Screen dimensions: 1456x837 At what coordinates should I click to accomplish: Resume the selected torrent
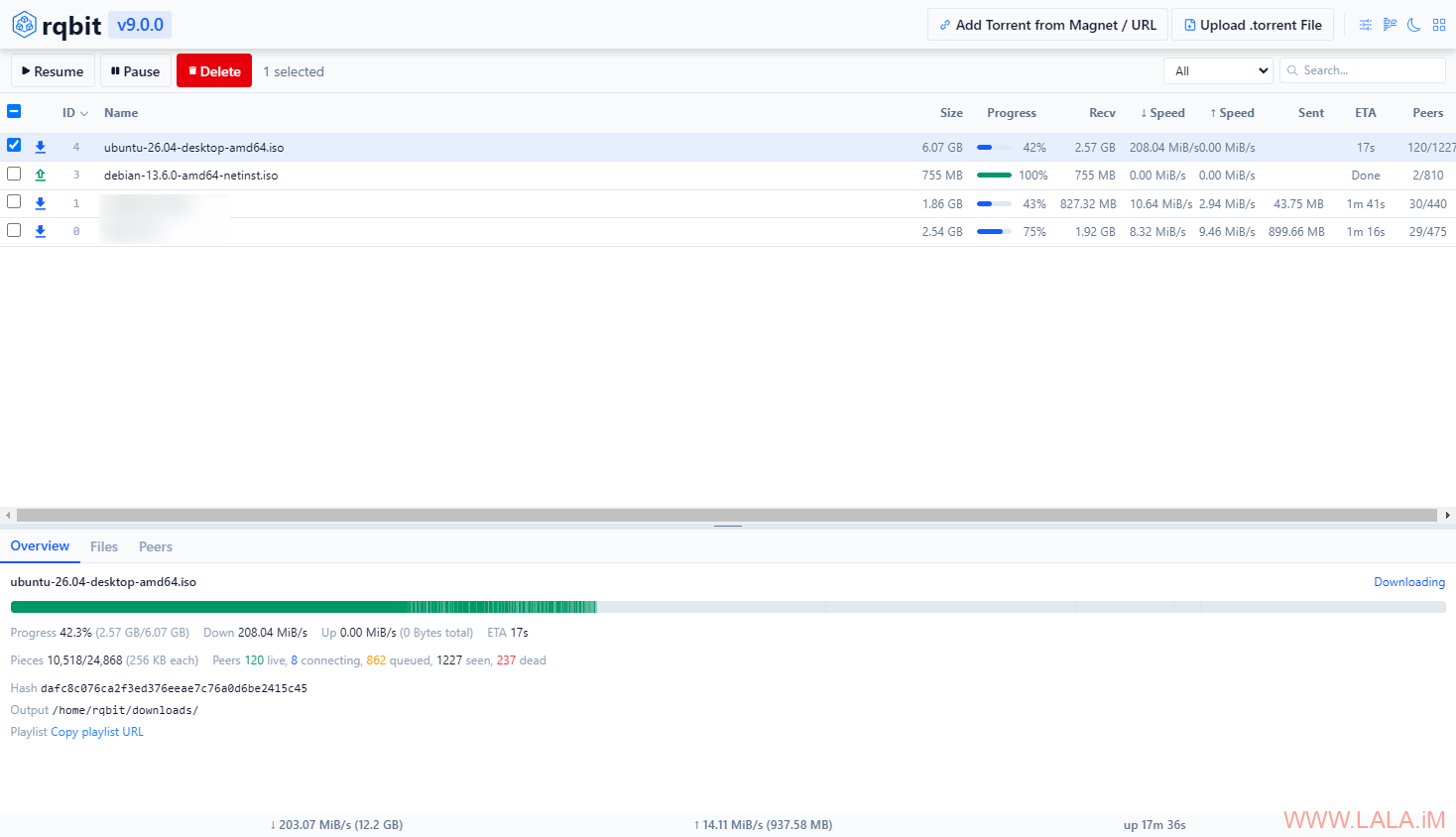53,71
